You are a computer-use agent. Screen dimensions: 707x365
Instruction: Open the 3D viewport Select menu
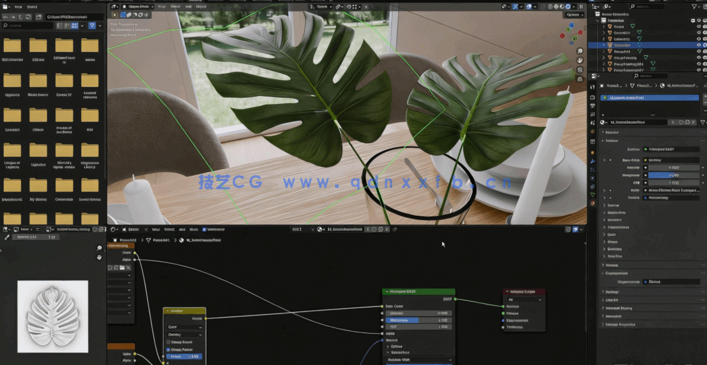coord(176,7)
